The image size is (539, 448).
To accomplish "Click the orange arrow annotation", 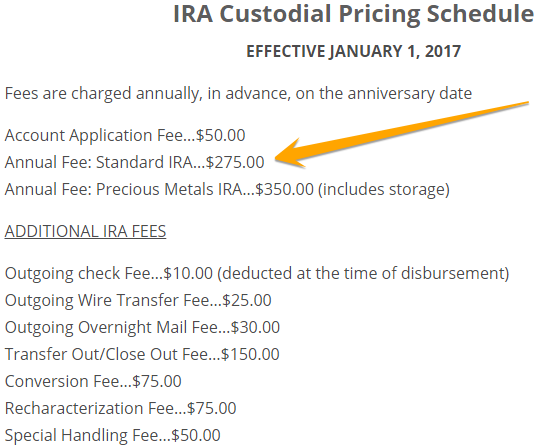I will click(x=402, y=134).
